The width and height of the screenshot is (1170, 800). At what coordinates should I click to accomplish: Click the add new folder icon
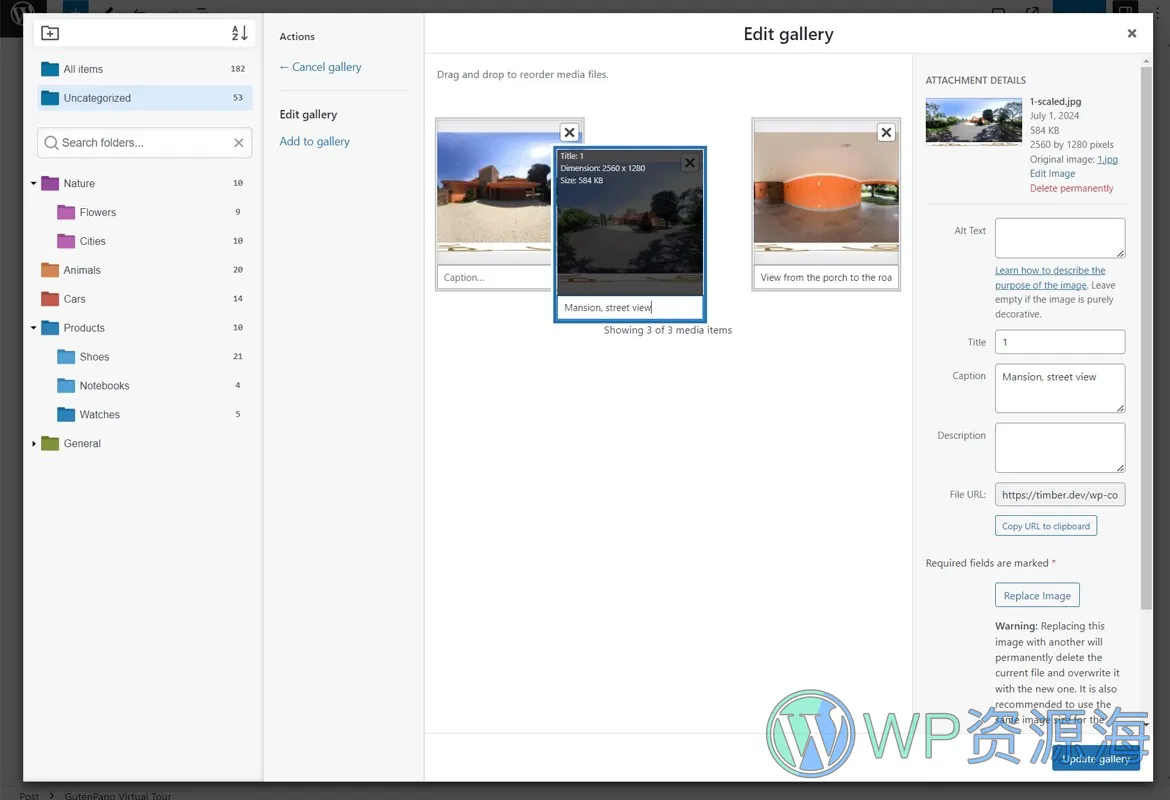click(50, 33)
